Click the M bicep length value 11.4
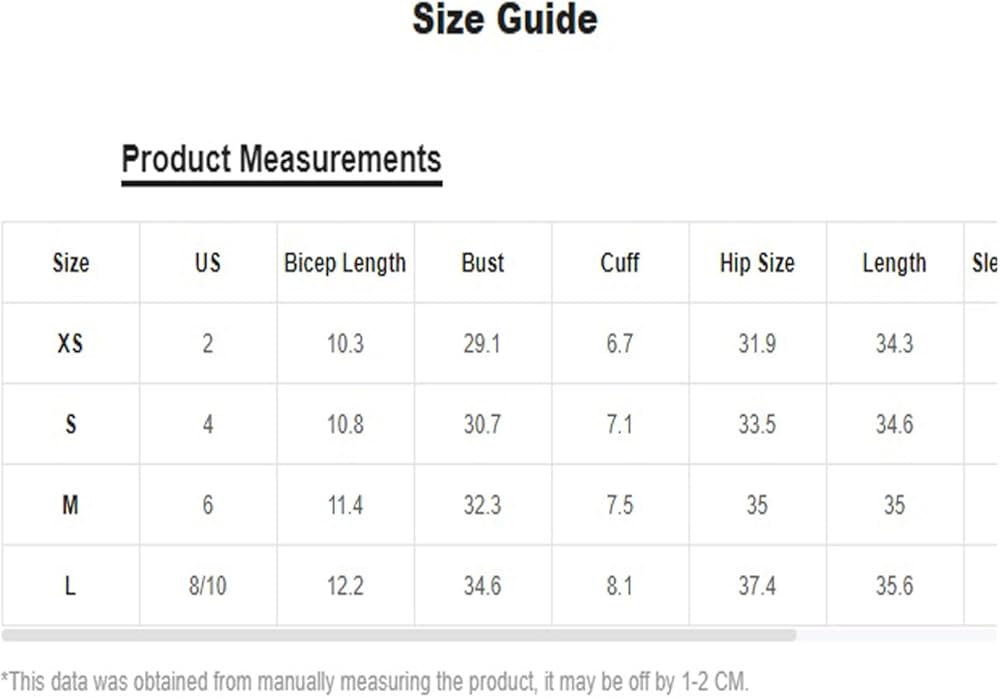 pyautogui.click(x=345, y=505)
